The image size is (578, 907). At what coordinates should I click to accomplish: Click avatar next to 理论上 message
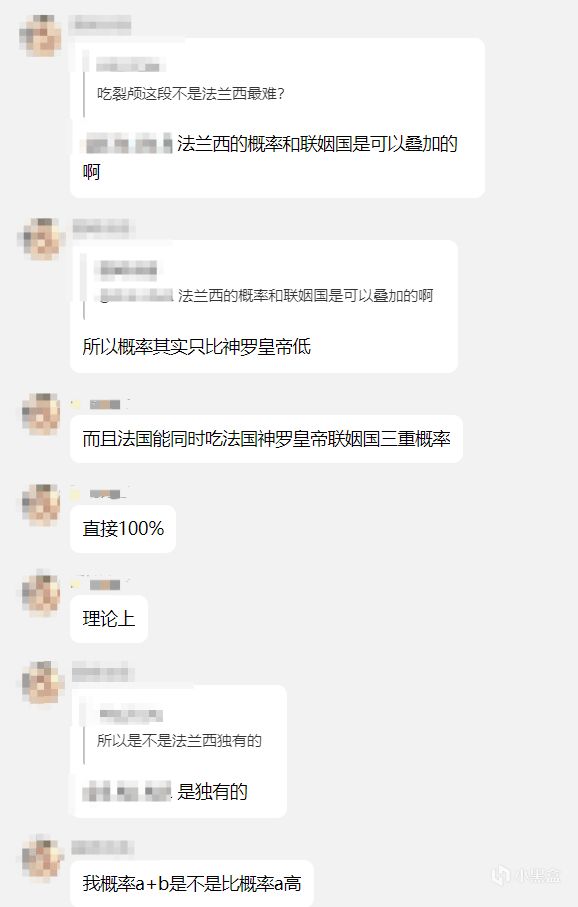click(41, 593)
